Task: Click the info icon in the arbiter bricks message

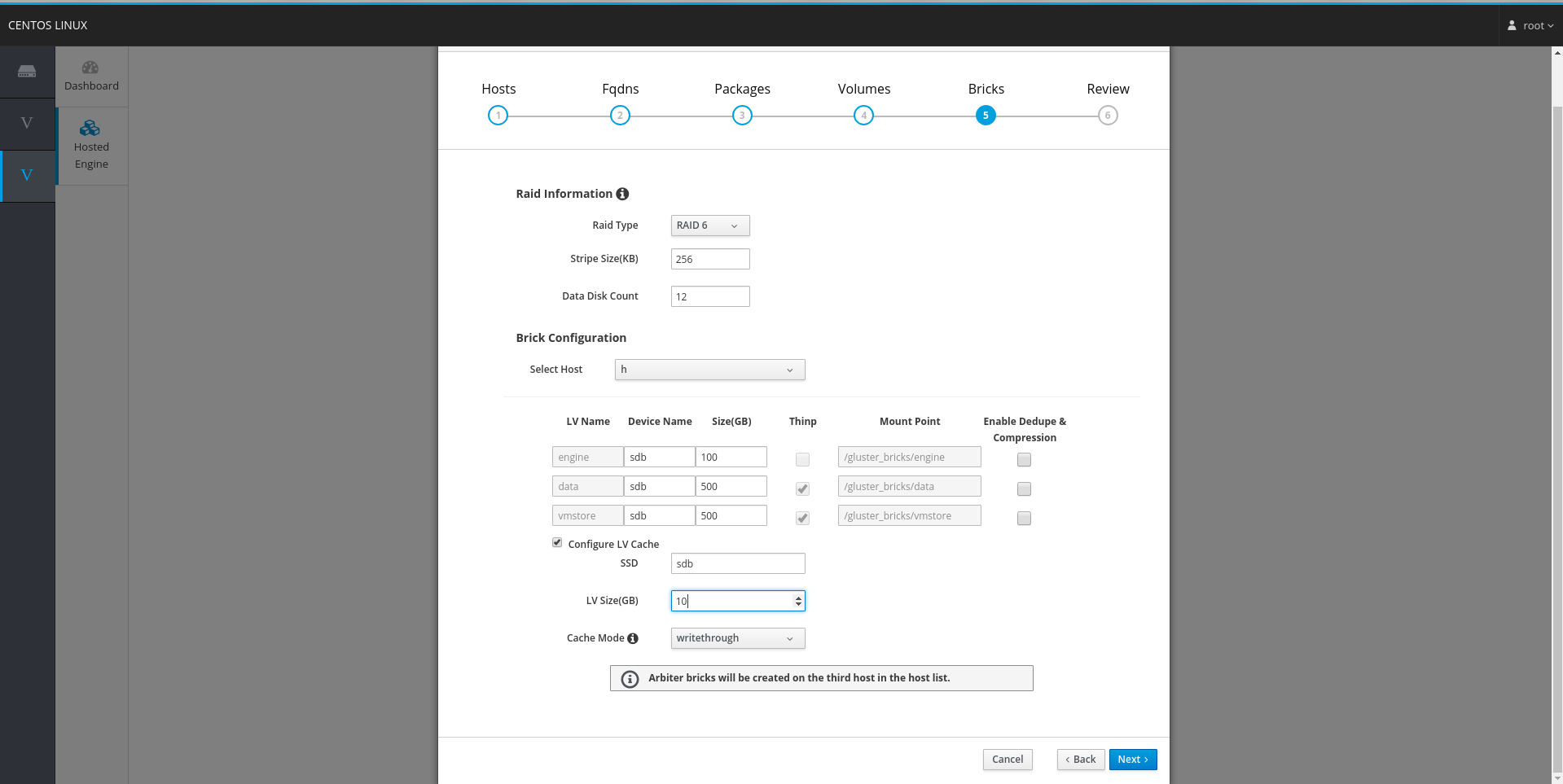Action: pos(629,678)
